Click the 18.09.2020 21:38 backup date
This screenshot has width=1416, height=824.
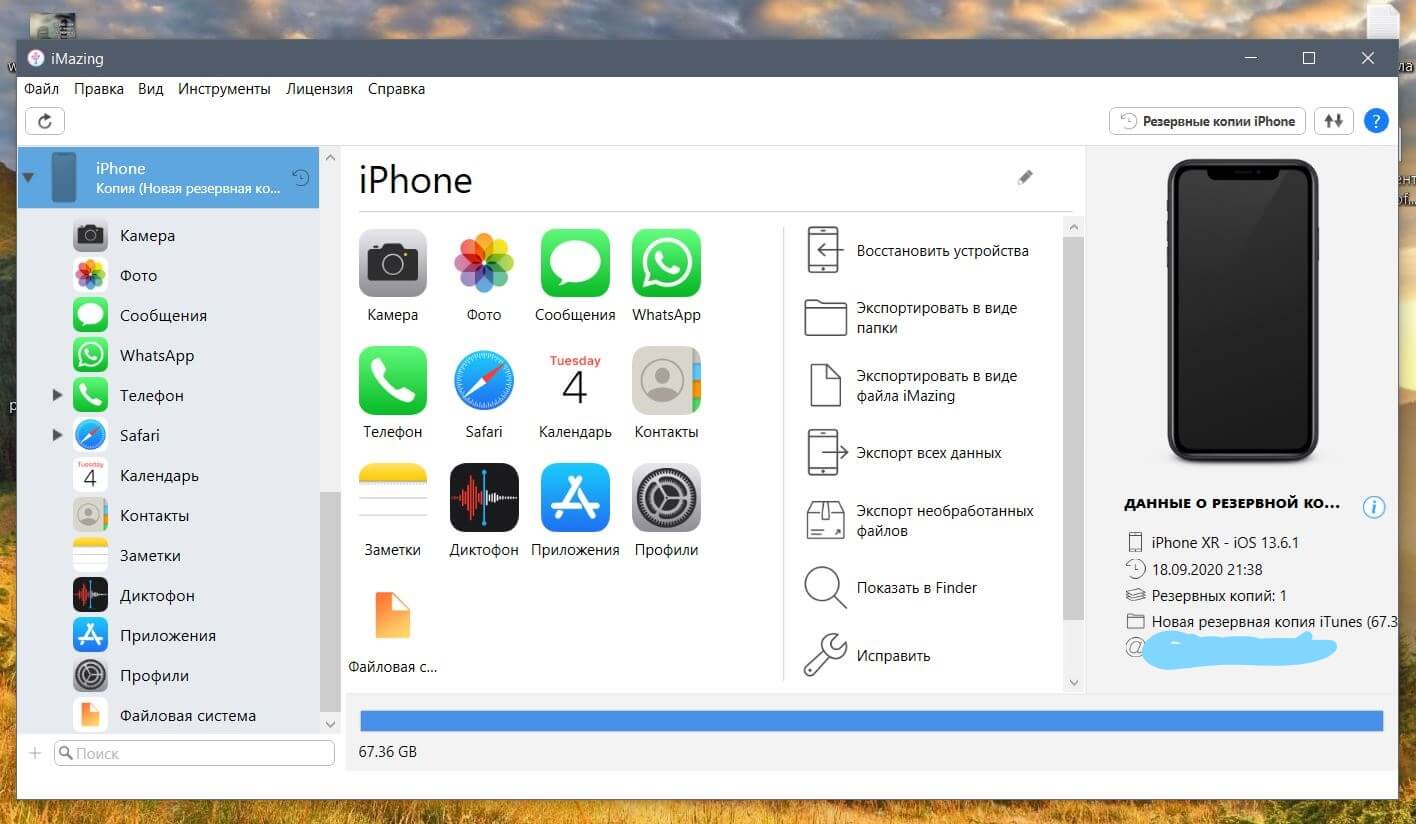pyautogui.click(x=1207, y=569)
